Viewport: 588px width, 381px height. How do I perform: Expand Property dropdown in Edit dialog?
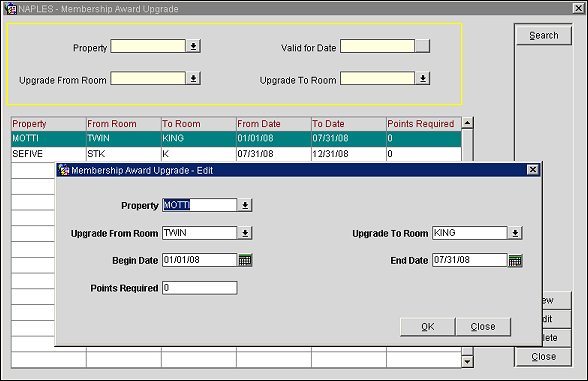245,205
